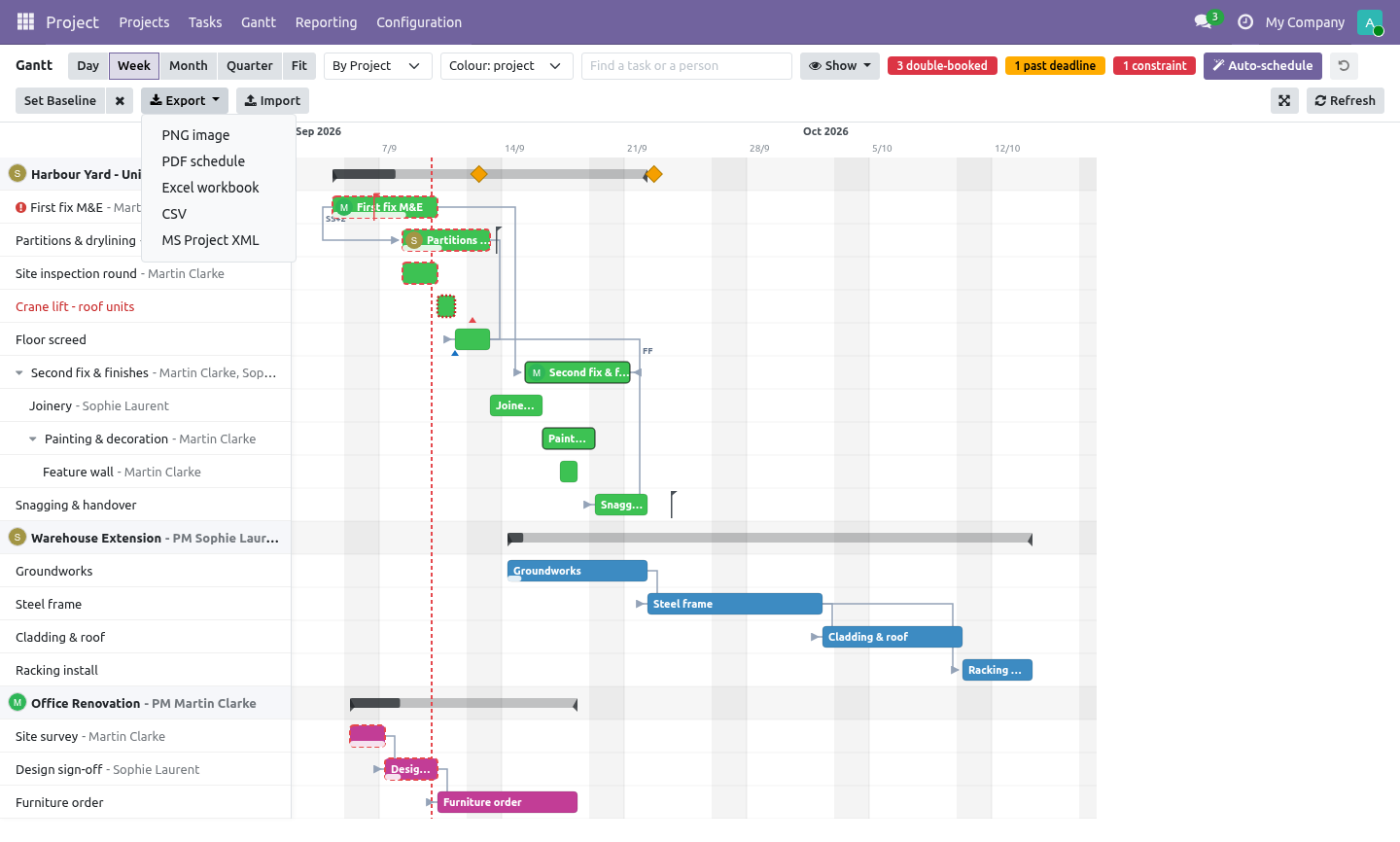Refresh the Gantt chart
Screen dimensions: 1400x842
[1346, 101]
